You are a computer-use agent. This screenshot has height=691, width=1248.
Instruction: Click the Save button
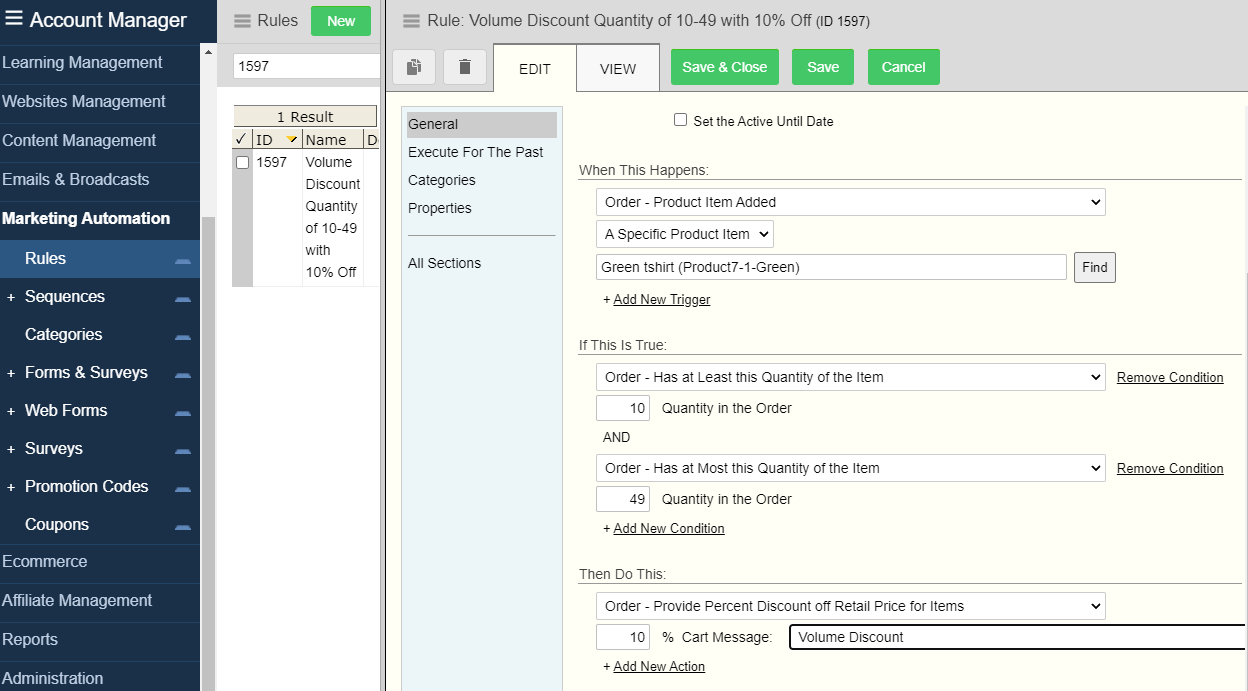click(x=823, y=67)
